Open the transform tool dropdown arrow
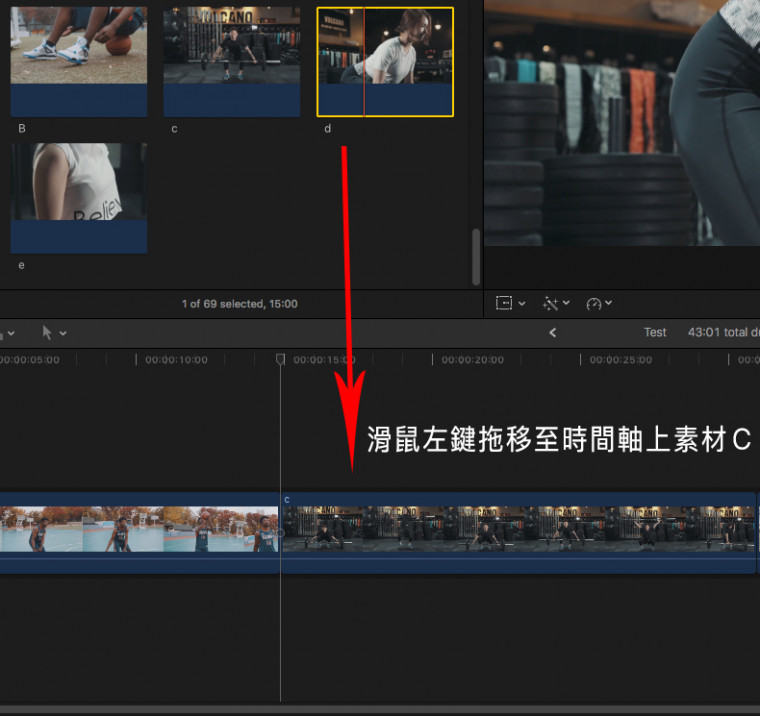This screenshot has height=716, width=760. [x=522, y=303]
